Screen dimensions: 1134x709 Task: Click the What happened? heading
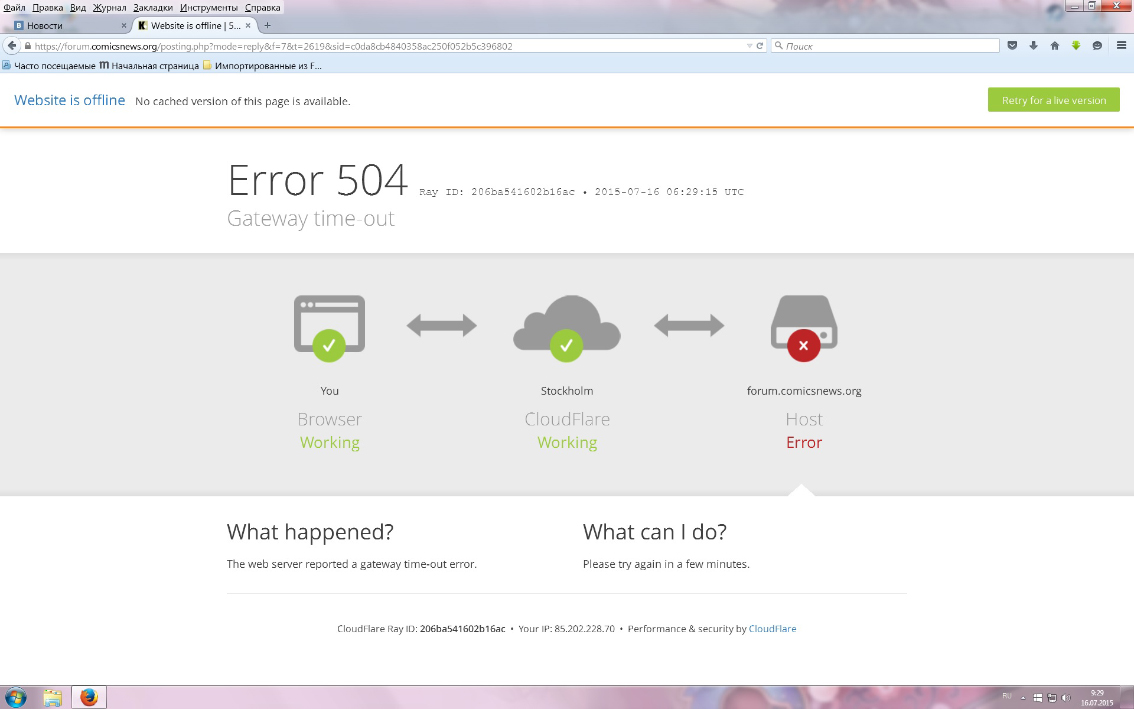click(310, 532)
